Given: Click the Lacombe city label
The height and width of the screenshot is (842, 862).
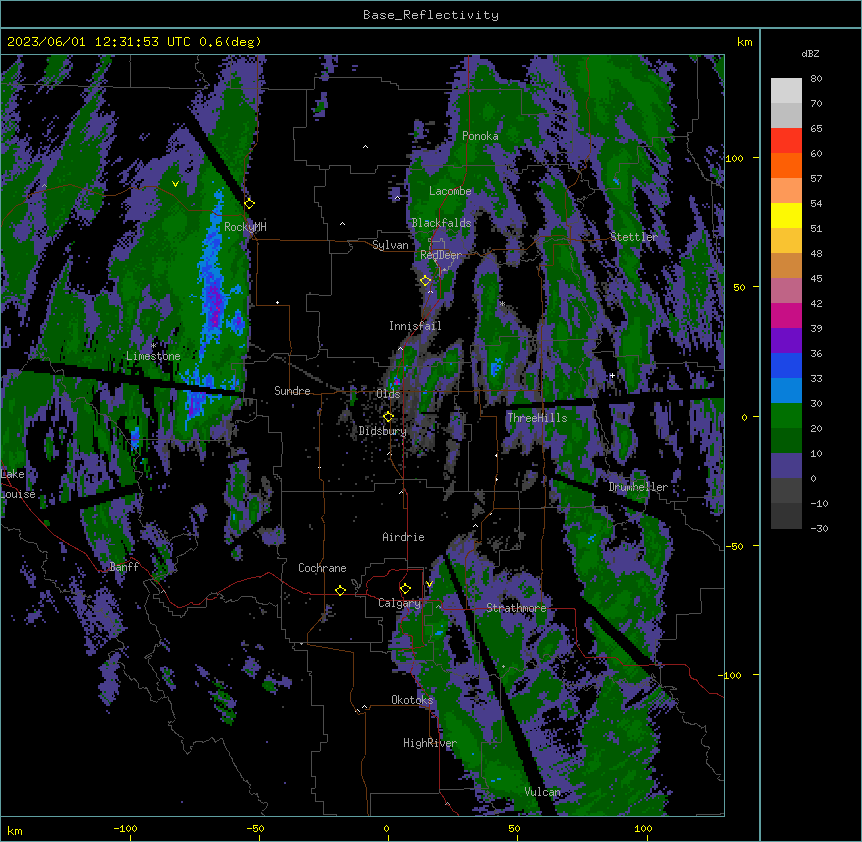Looking at the screenshot, I should tap(450, 191).
